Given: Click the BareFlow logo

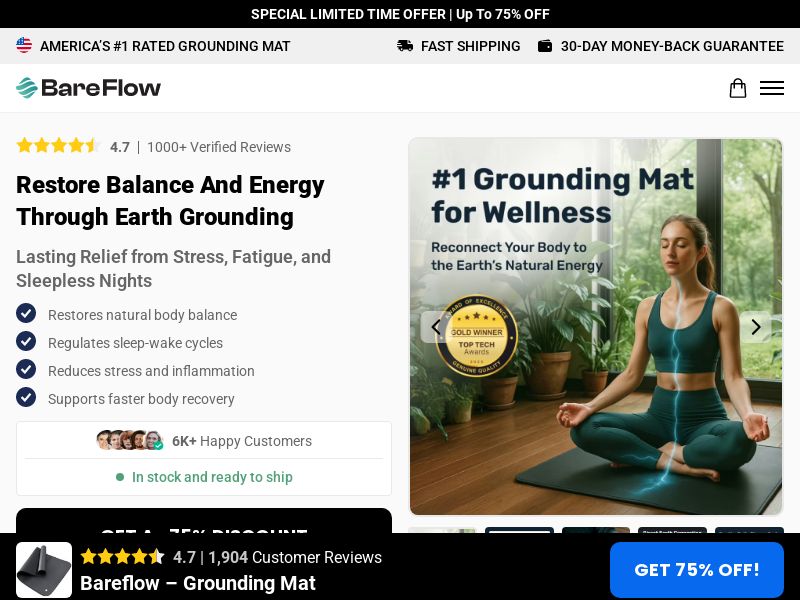Looking at the screenshot, I should tap(88, 88).
